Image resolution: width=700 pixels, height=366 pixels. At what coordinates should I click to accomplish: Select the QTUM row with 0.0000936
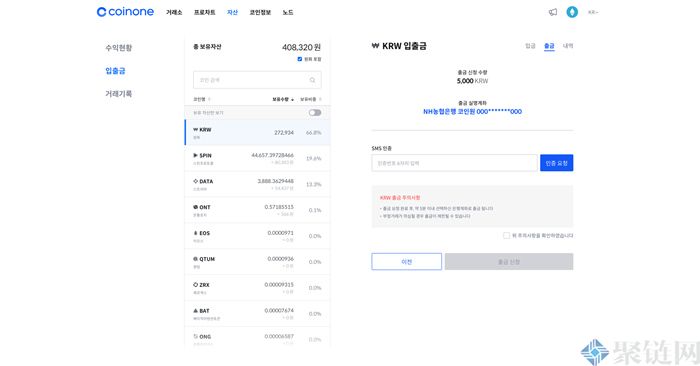pos(258,262)
